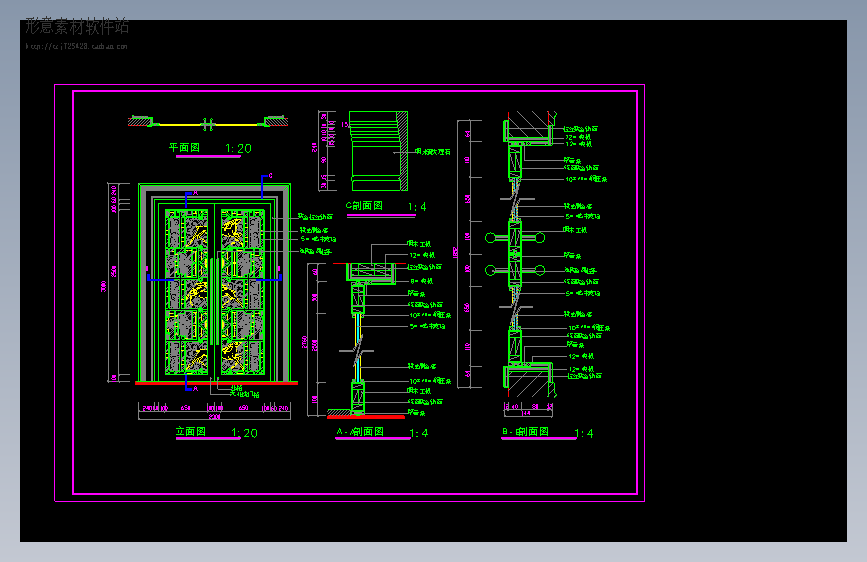Select the 1:4 scale beside A-剖面图

point(419,433)
